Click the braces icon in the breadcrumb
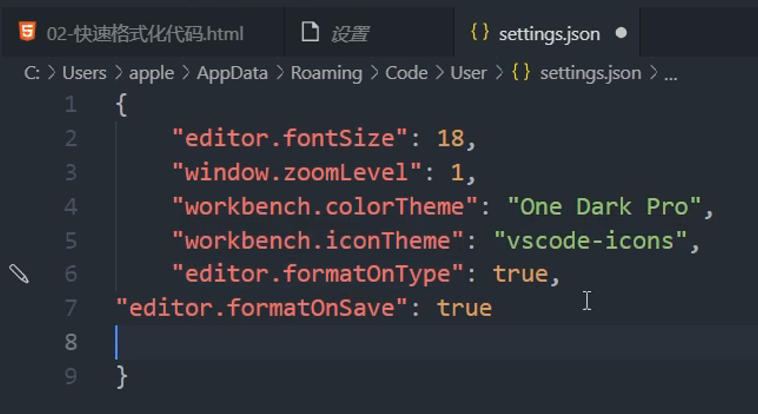The image size is (758, 414). pos(521,73)
